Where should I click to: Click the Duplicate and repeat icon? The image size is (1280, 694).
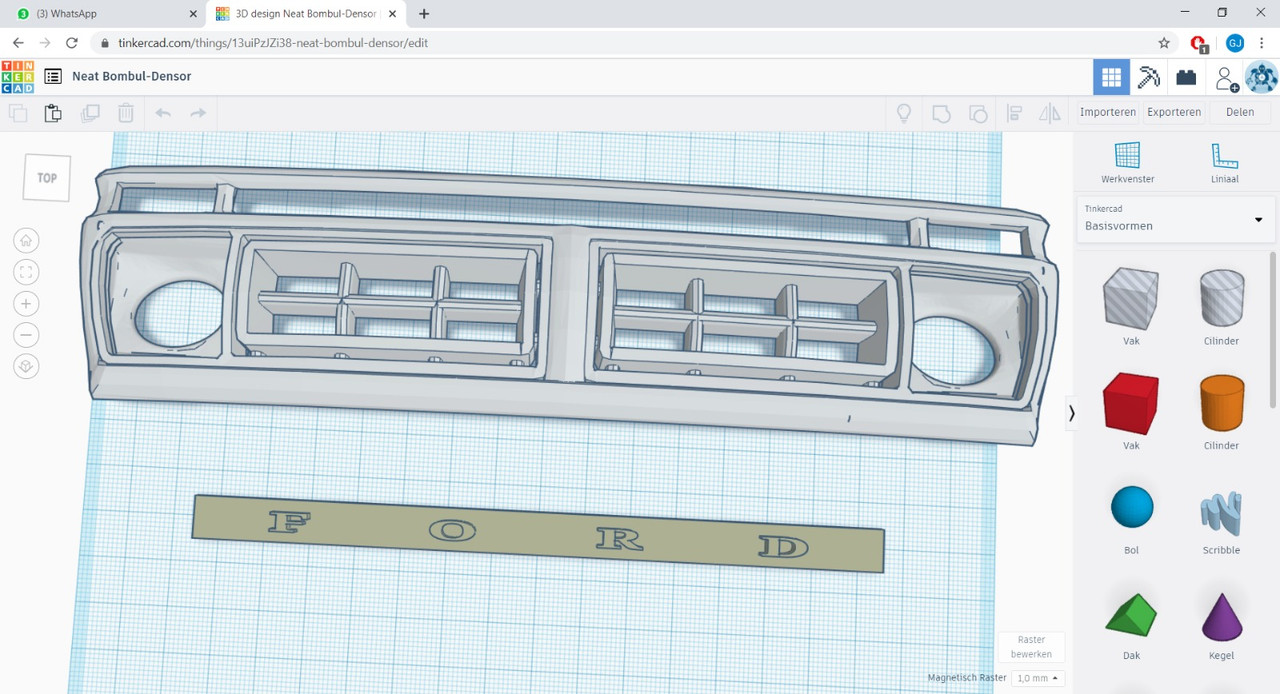pos(90,113)
